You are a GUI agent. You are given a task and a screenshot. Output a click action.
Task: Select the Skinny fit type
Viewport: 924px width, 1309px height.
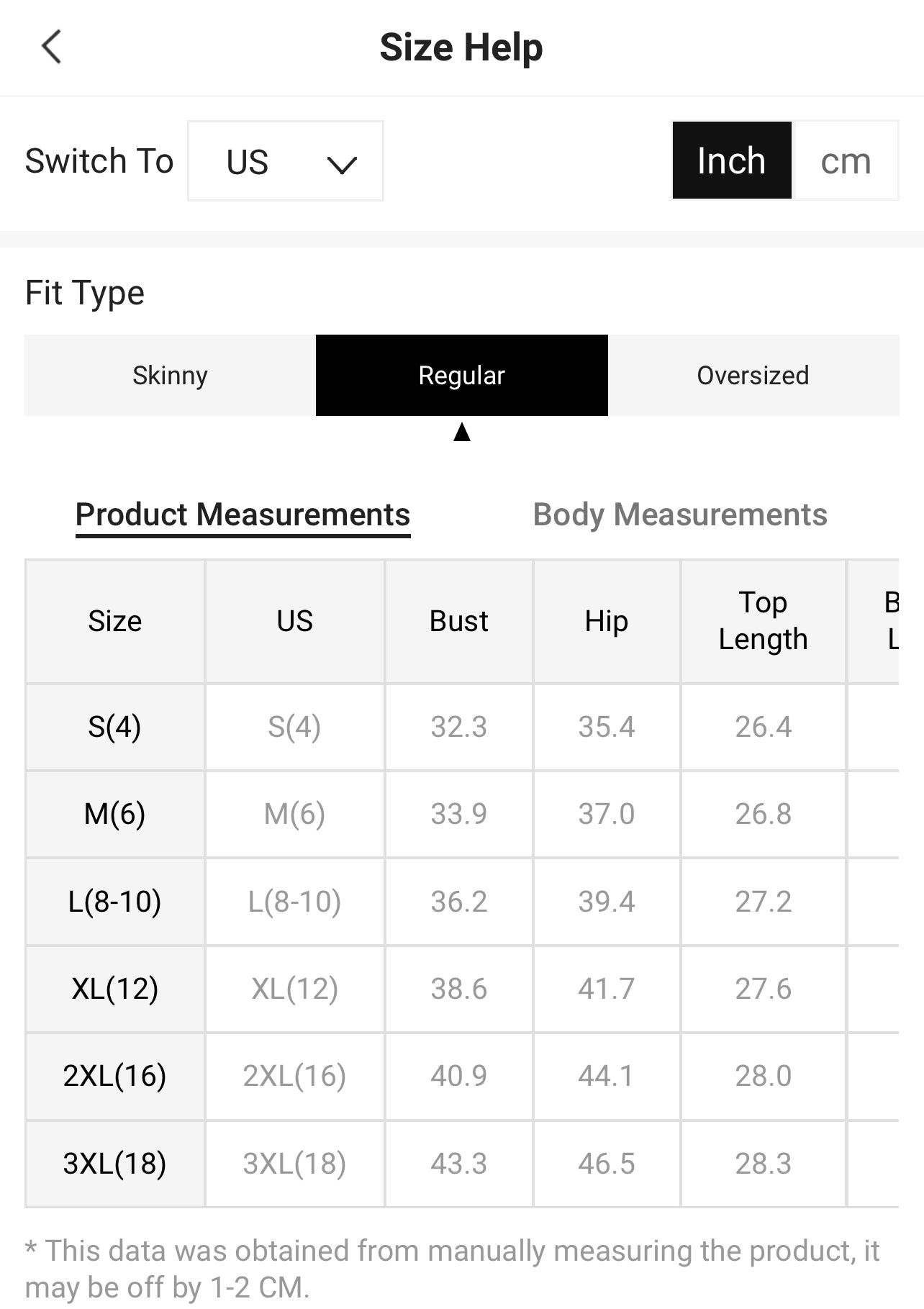coord(170,375)
